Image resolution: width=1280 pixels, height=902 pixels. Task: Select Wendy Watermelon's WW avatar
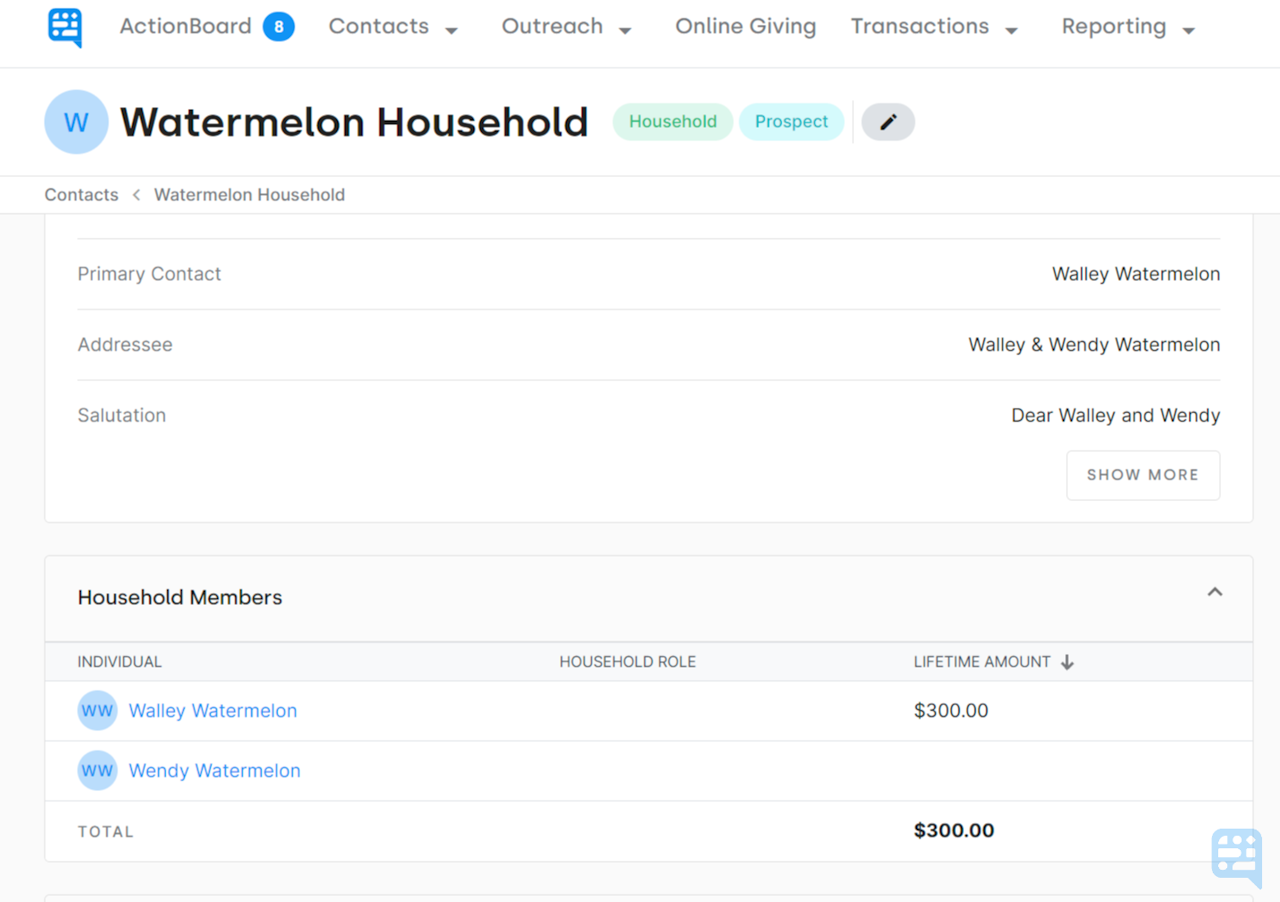(x=97, y=770)
